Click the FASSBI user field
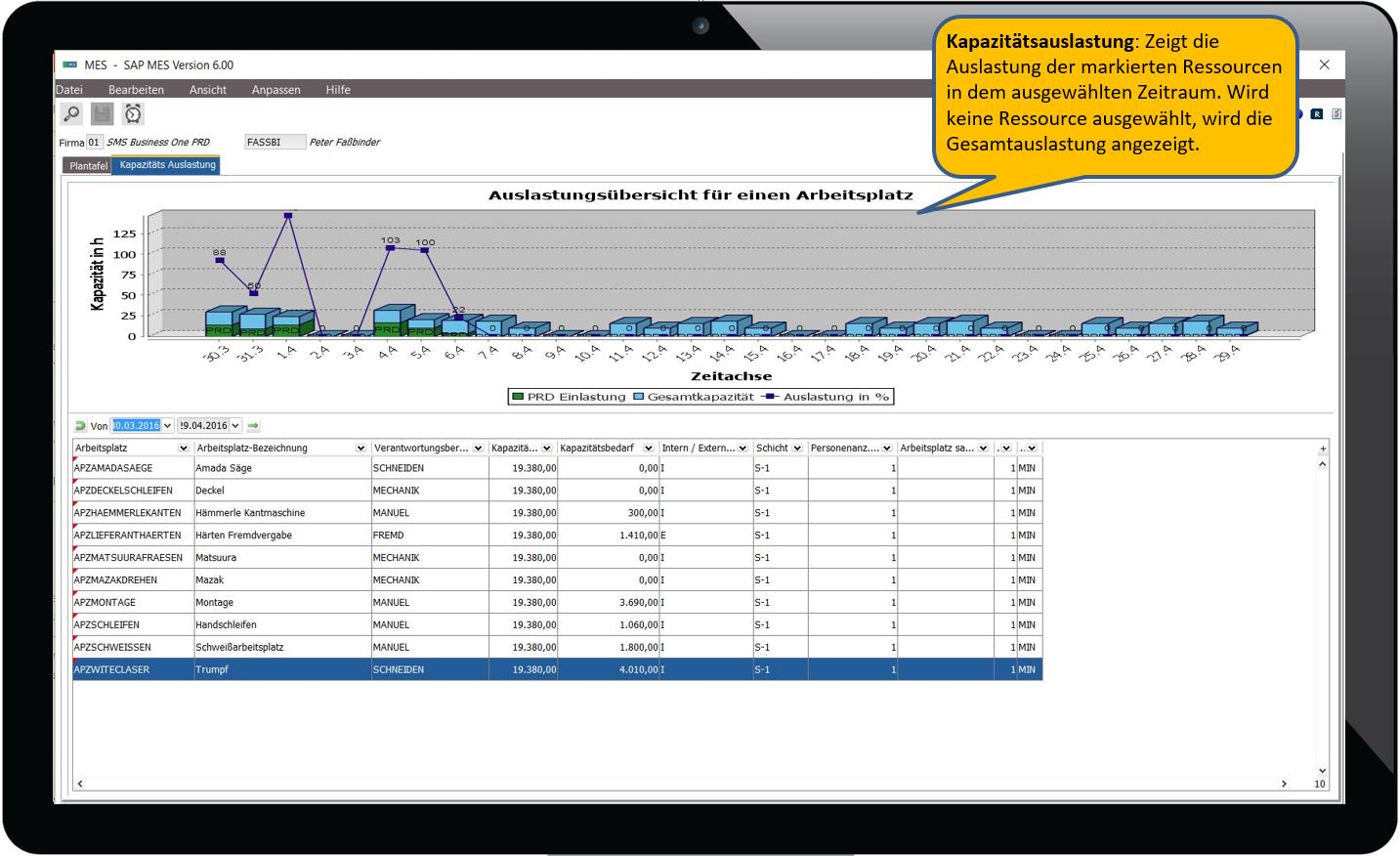The height and width of the screenshot is (856, 1400). pyautogui.click(x=275, y=142)
